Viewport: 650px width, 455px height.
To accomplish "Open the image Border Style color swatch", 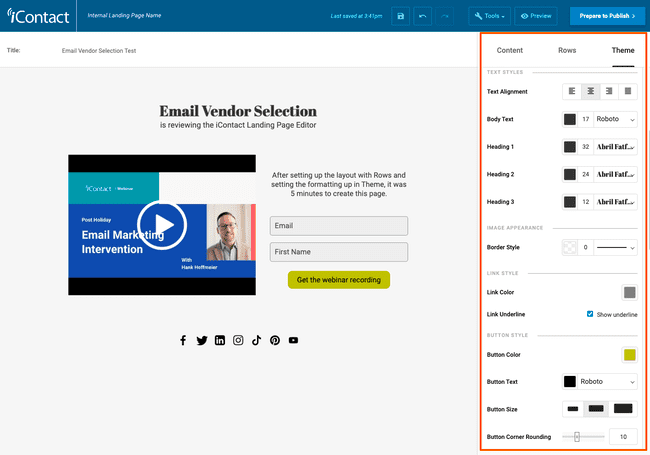I will point(570,247).
